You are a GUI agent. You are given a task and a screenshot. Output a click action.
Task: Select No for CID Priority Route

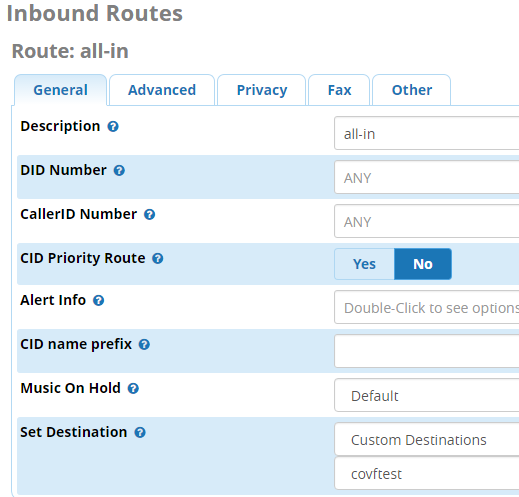(x=423, y=264)
